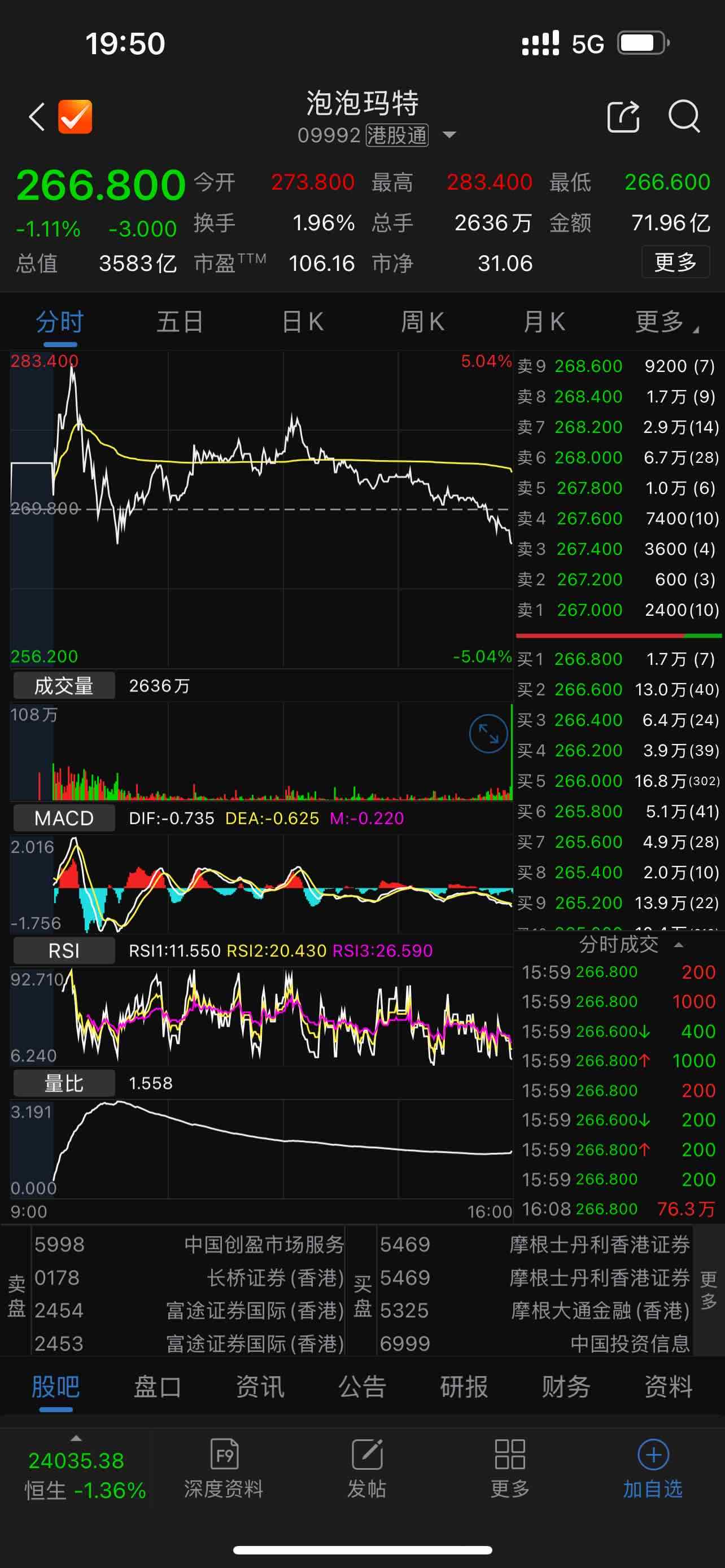This screenshot has width=725, height=1568.
Task: Open 更多 quote details button
Action: click(x=675, y=262)
